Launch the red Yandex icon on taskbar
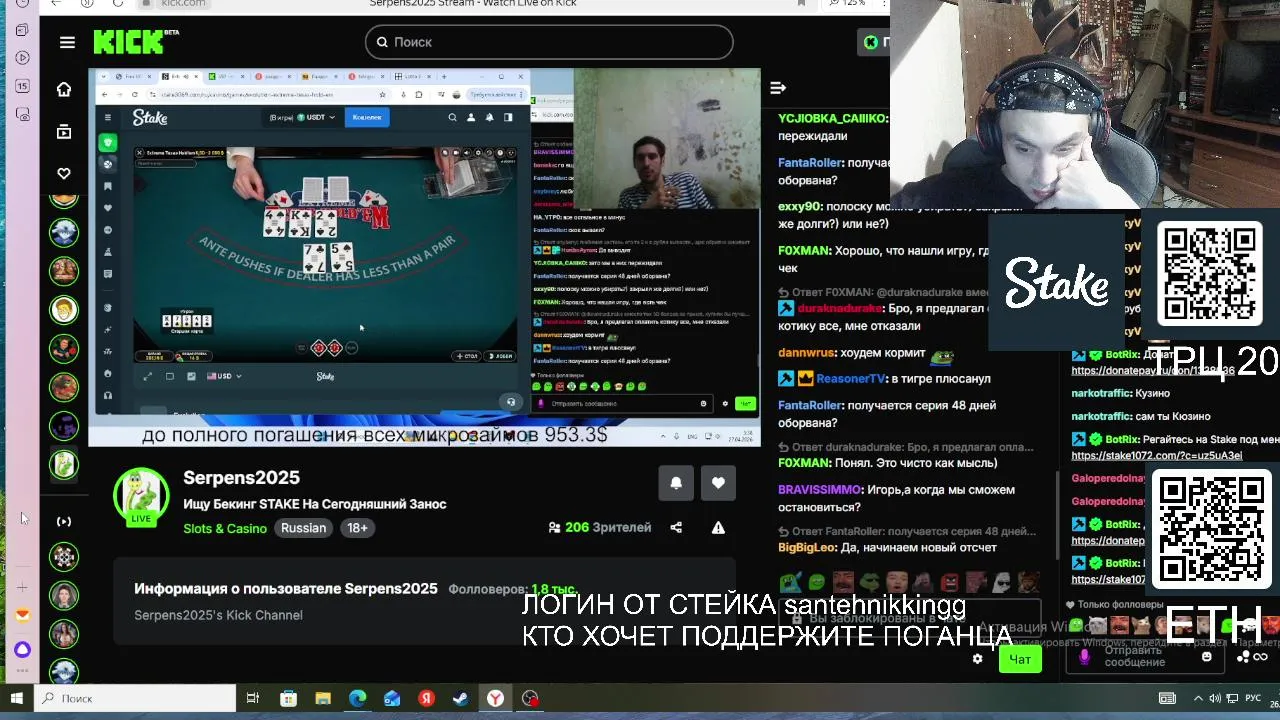Image resolution: width=1280 pixels, height=720 pixels. [x=427, y=698]
